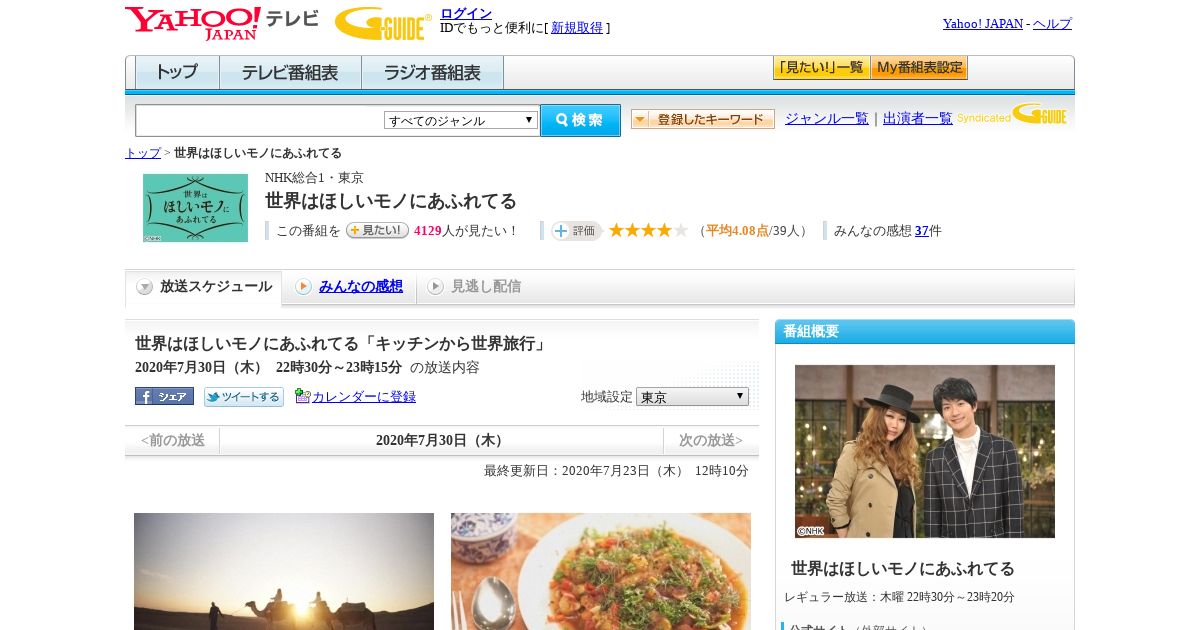This screenshot has height=630, width=1200.
Task: Click the 4129人が見たい！ count text
Action: pyautogui.click(x=466, y=230)
